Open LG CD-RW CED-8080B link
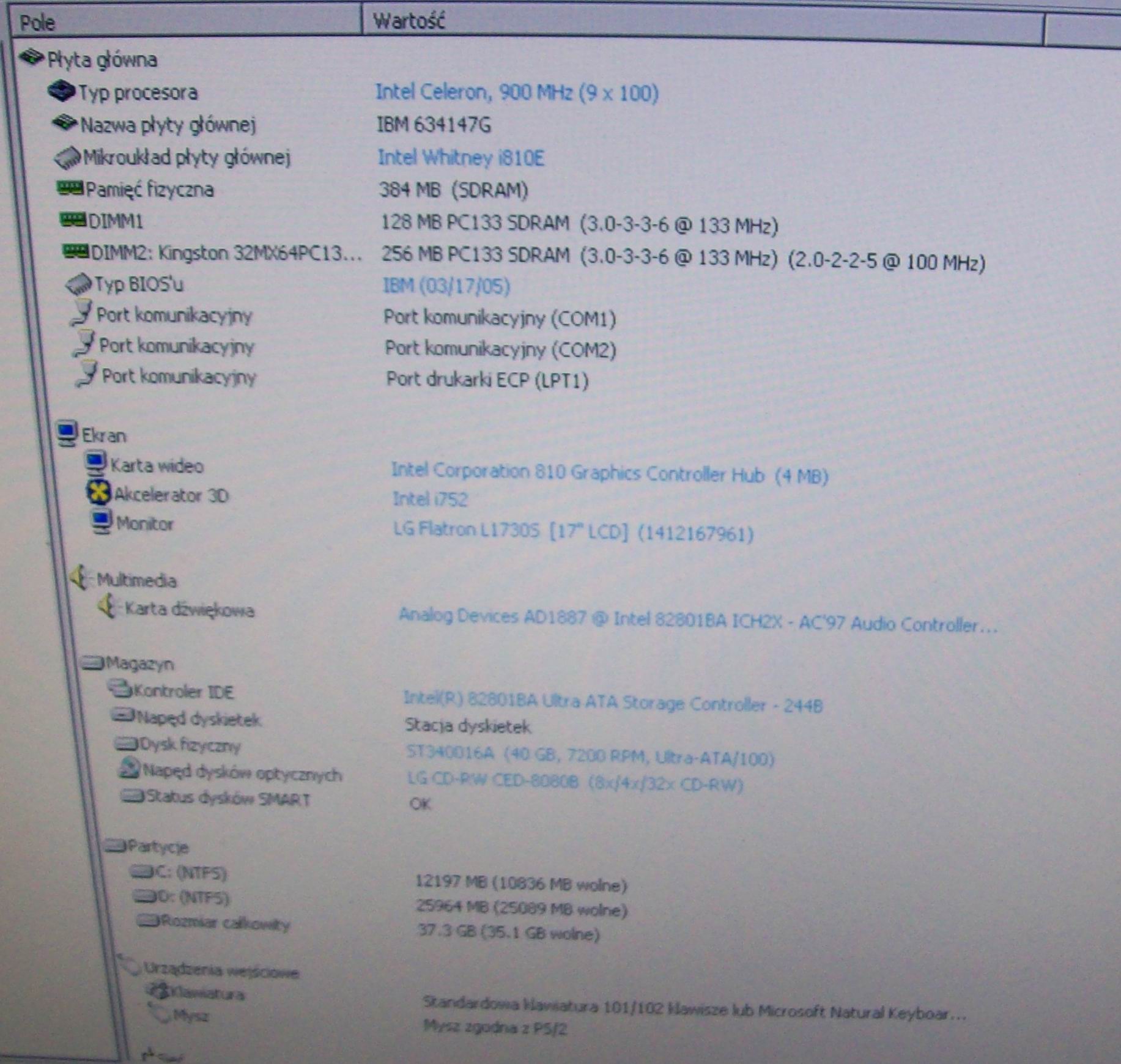The image size is (1121, 1064). pos(575,782)
